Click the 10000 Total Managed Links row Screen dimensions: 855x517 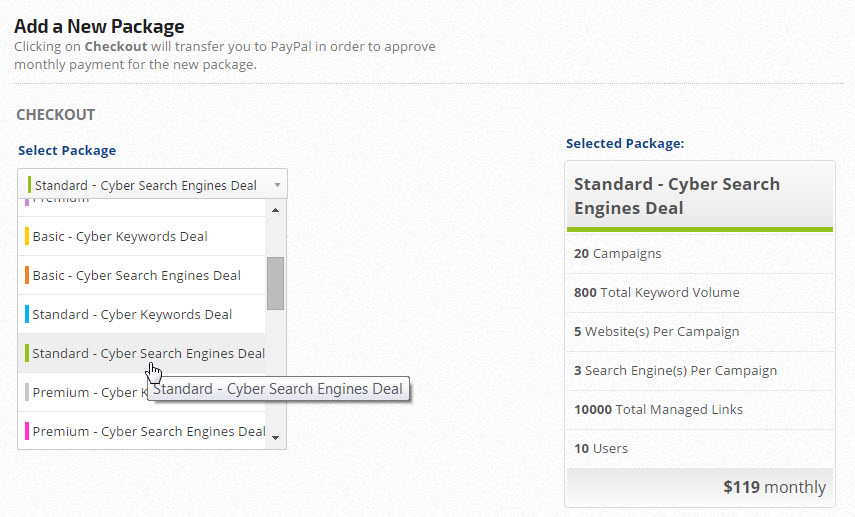(x=658, y=410)
